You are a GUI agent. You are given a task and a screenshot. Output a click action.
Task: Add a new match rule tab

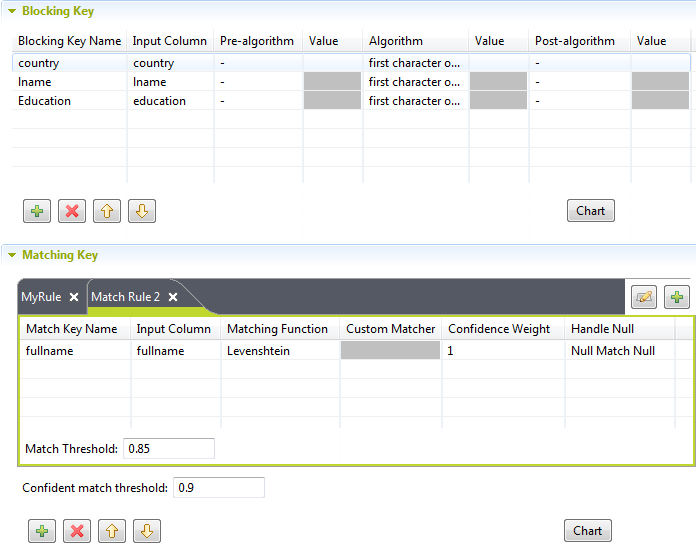(679, 297)
